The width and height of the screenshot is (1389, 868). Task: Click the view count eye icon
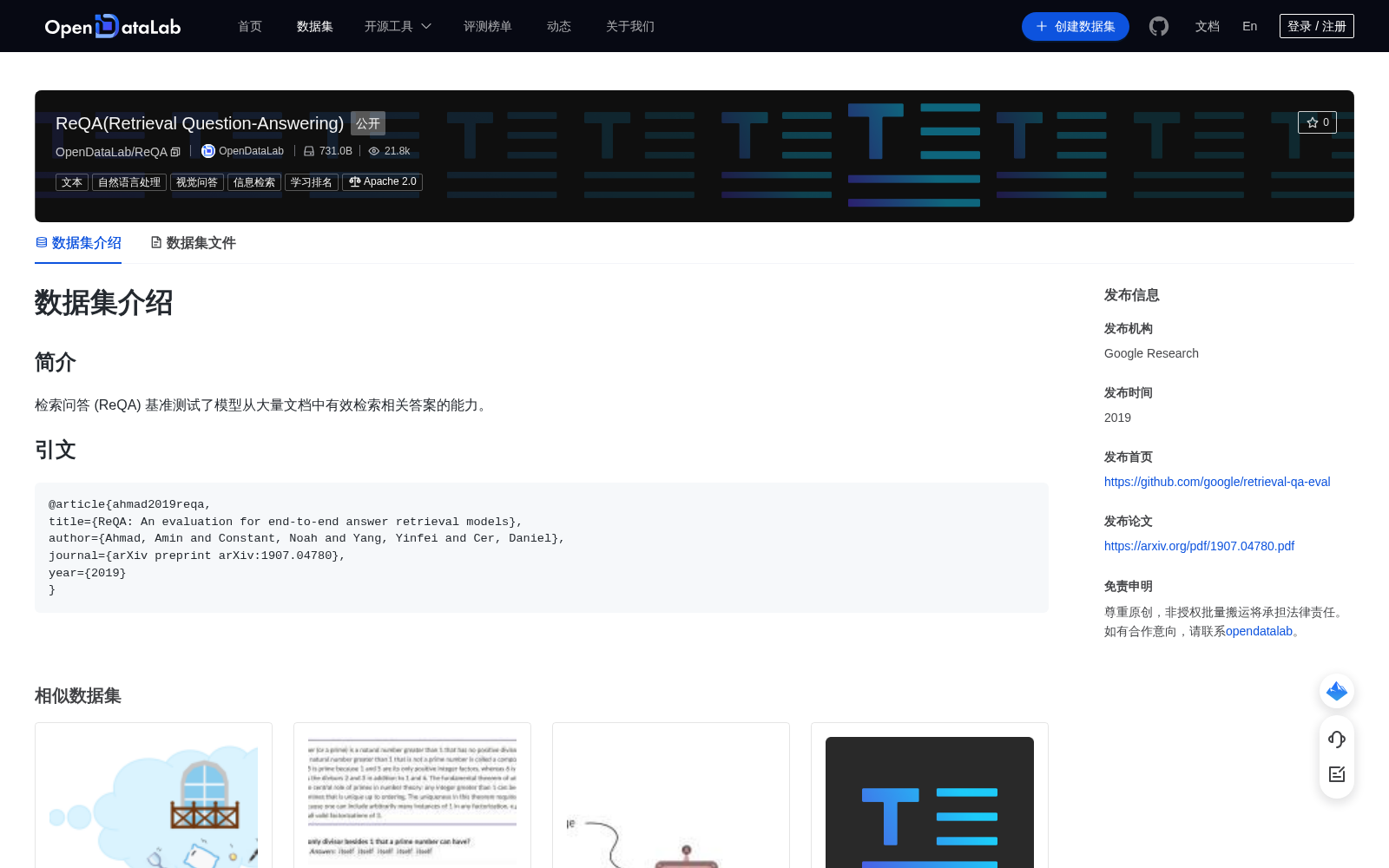click(374, 151)
